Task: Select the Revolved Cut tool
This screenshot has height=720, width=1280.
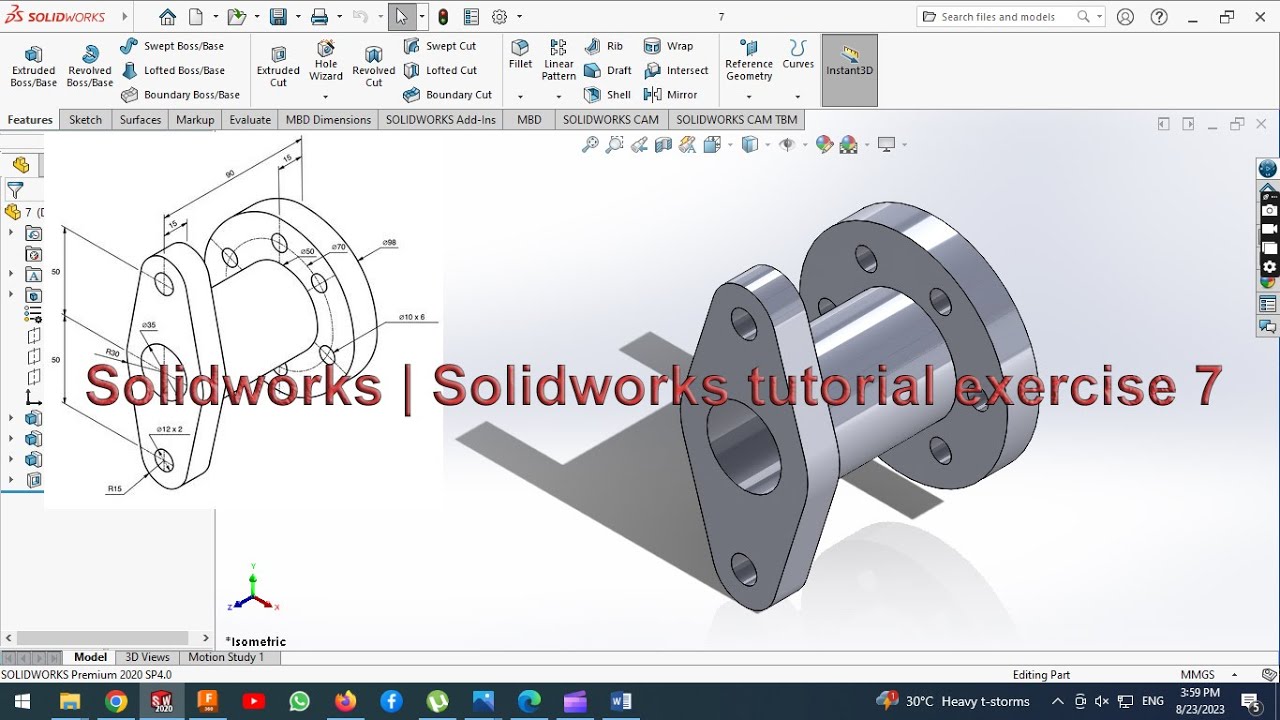Action: pos(374,66)
